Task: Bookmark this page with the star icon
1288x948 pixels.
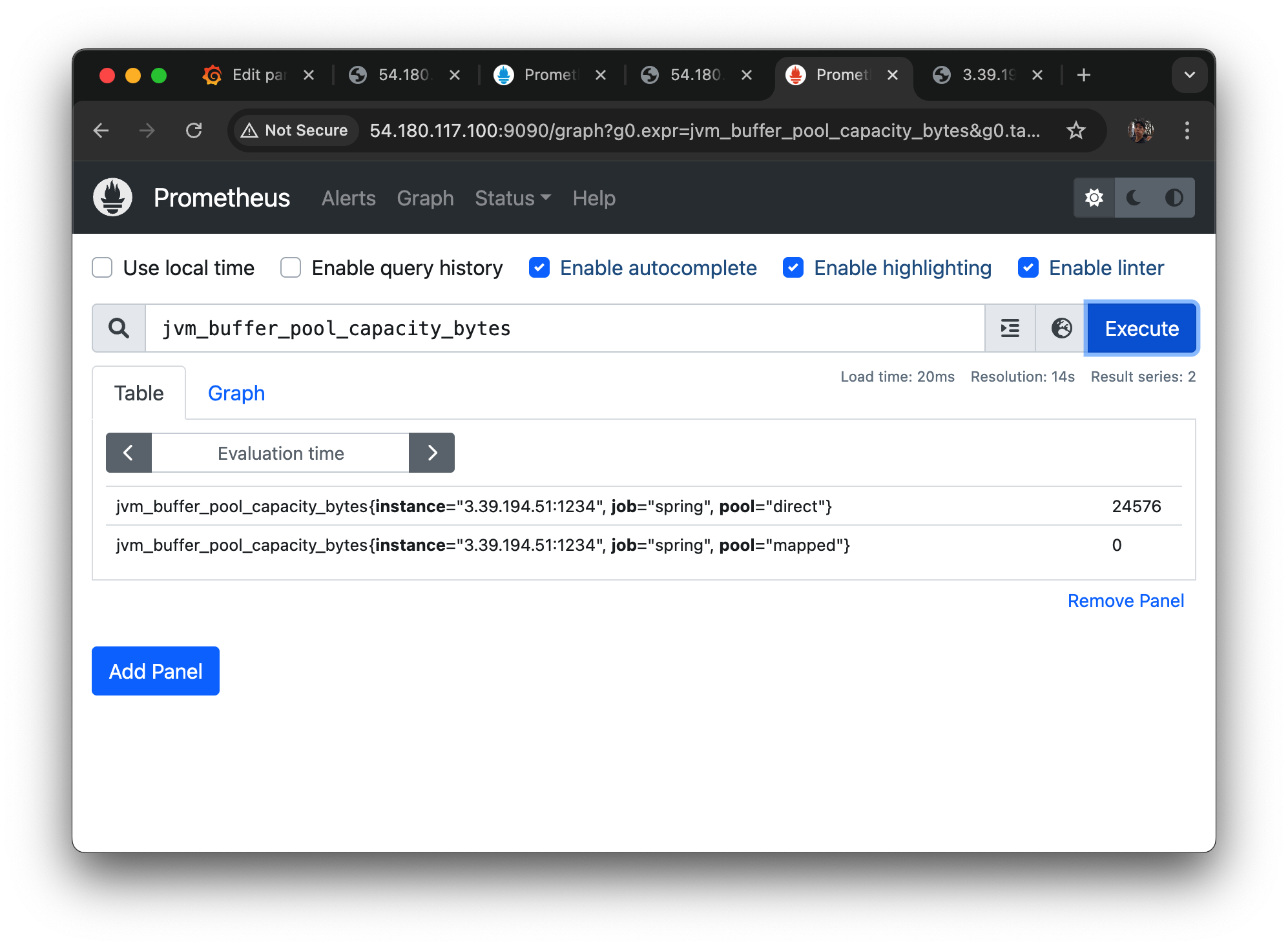Action: click(x=1075, y=130)
